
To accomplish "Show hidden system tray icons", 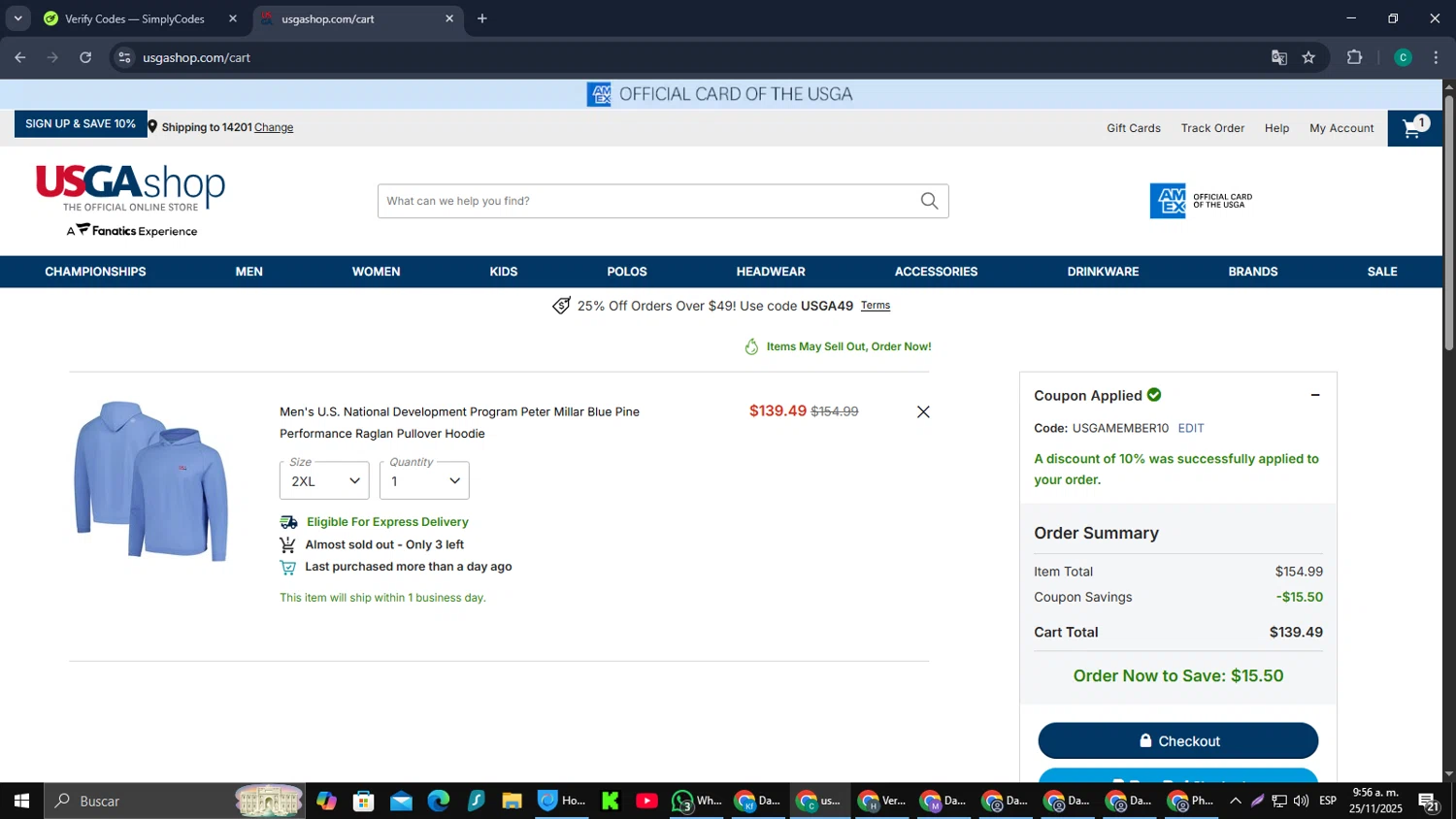I will click(1235, 801).
